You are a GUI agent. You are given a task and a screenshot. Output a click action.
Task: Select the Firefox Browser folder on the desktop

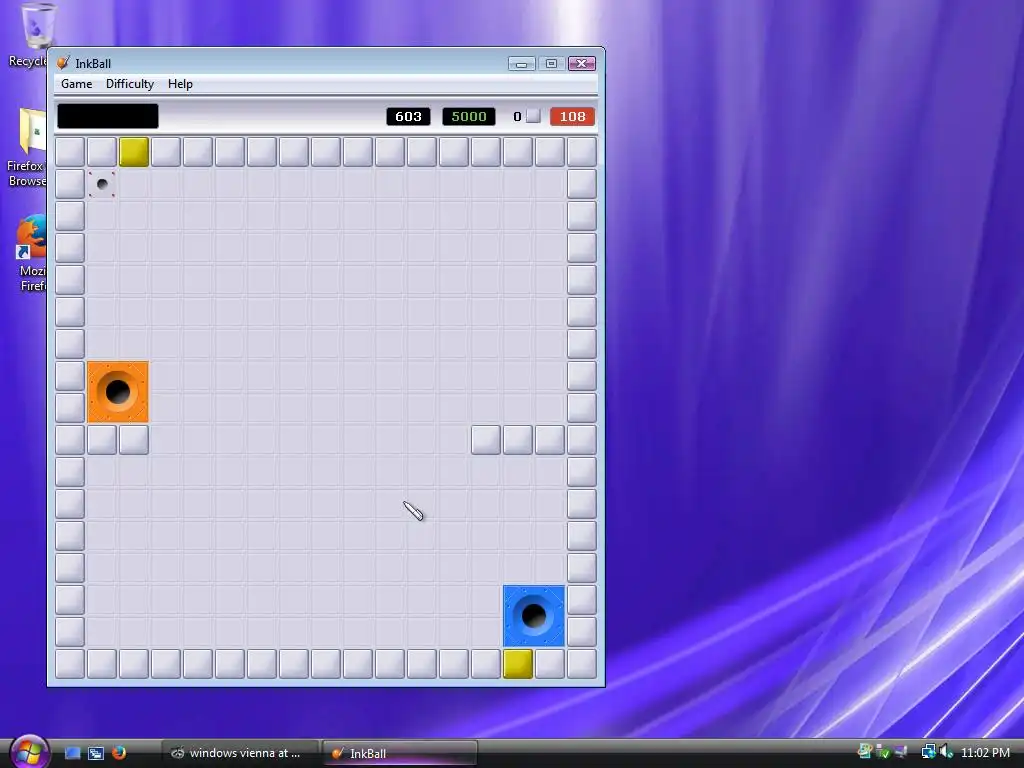pos(29,148)
